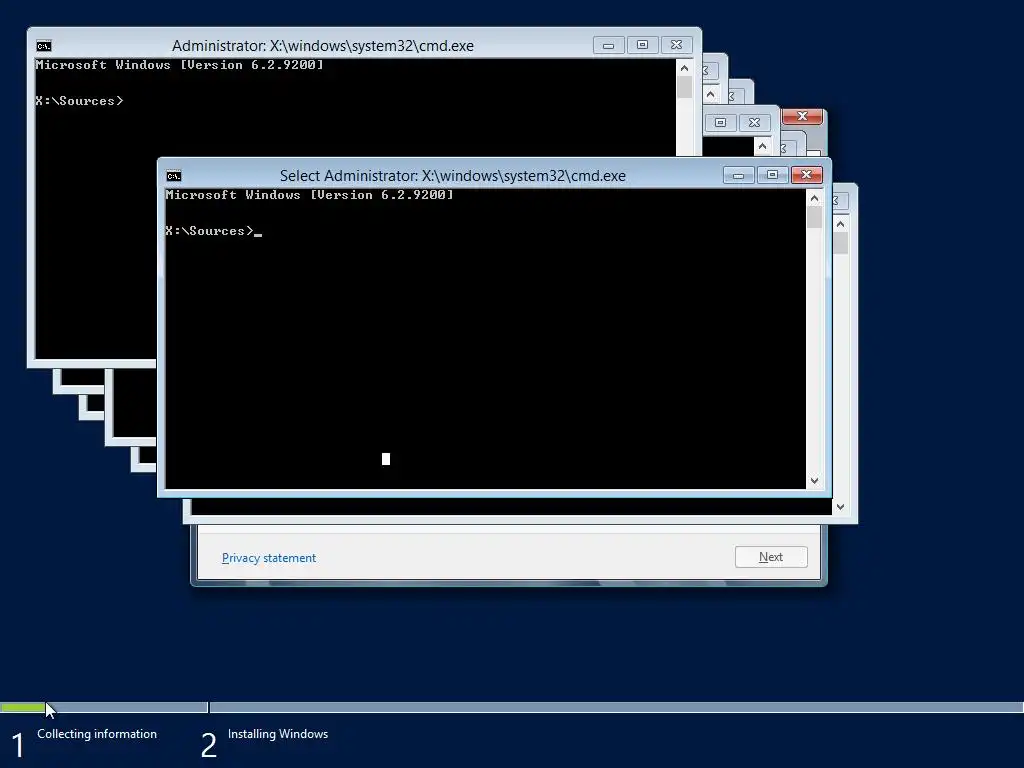The image size is (1024, 768).
Task: Focus the X:\Sources> prompt in the front cmd window
Action: [x=210, y=231]
